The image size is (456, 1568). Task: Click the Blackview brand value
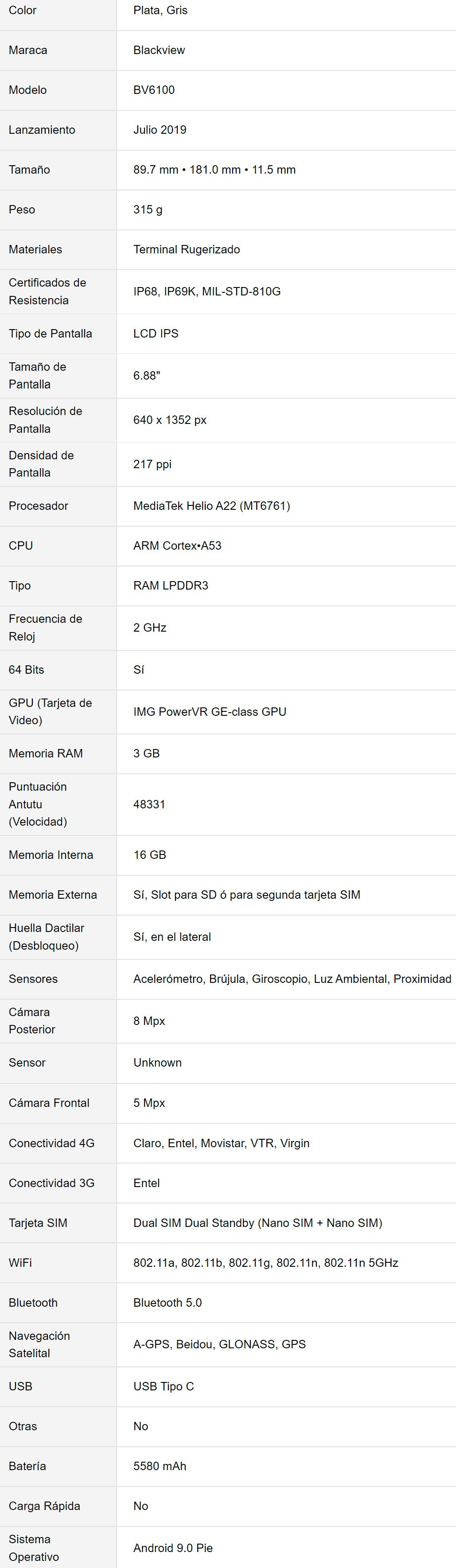pos(159,50)
